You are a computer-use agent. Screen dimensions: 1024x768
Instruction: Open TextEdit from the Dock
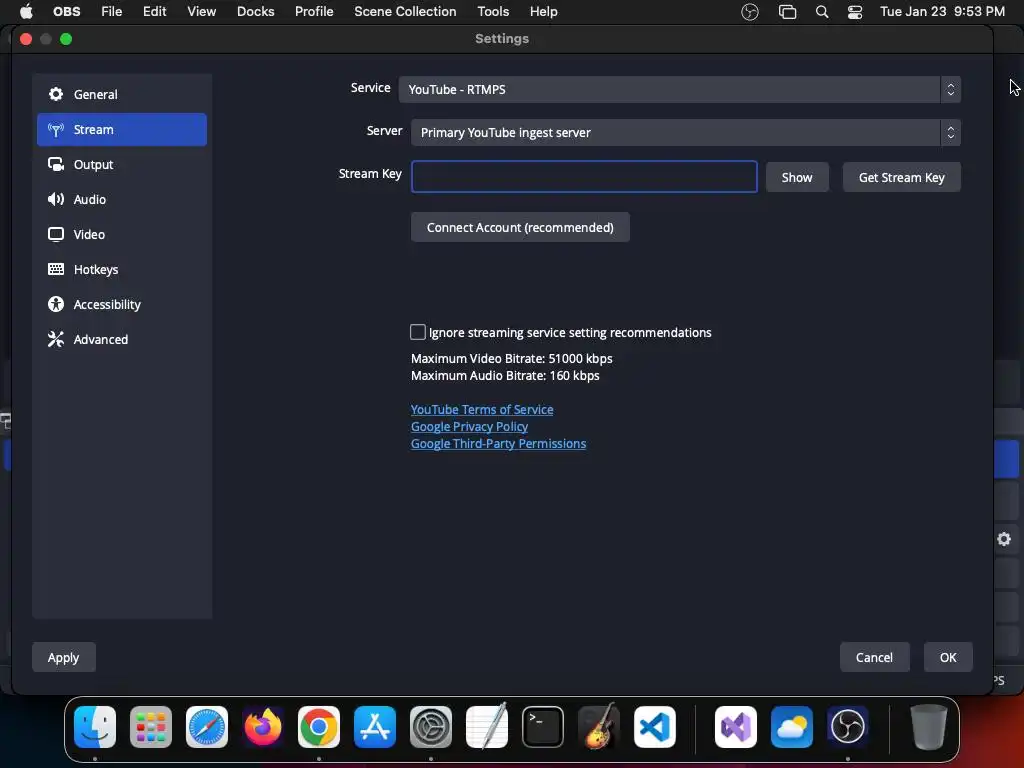click(x=487, y=726)
